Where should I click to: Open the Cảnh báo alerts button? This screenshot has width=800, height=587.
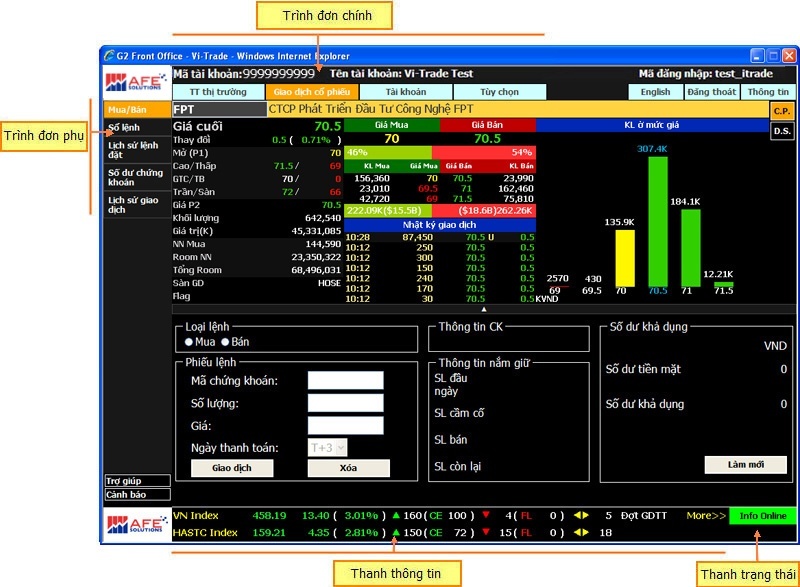pos(137,495)
